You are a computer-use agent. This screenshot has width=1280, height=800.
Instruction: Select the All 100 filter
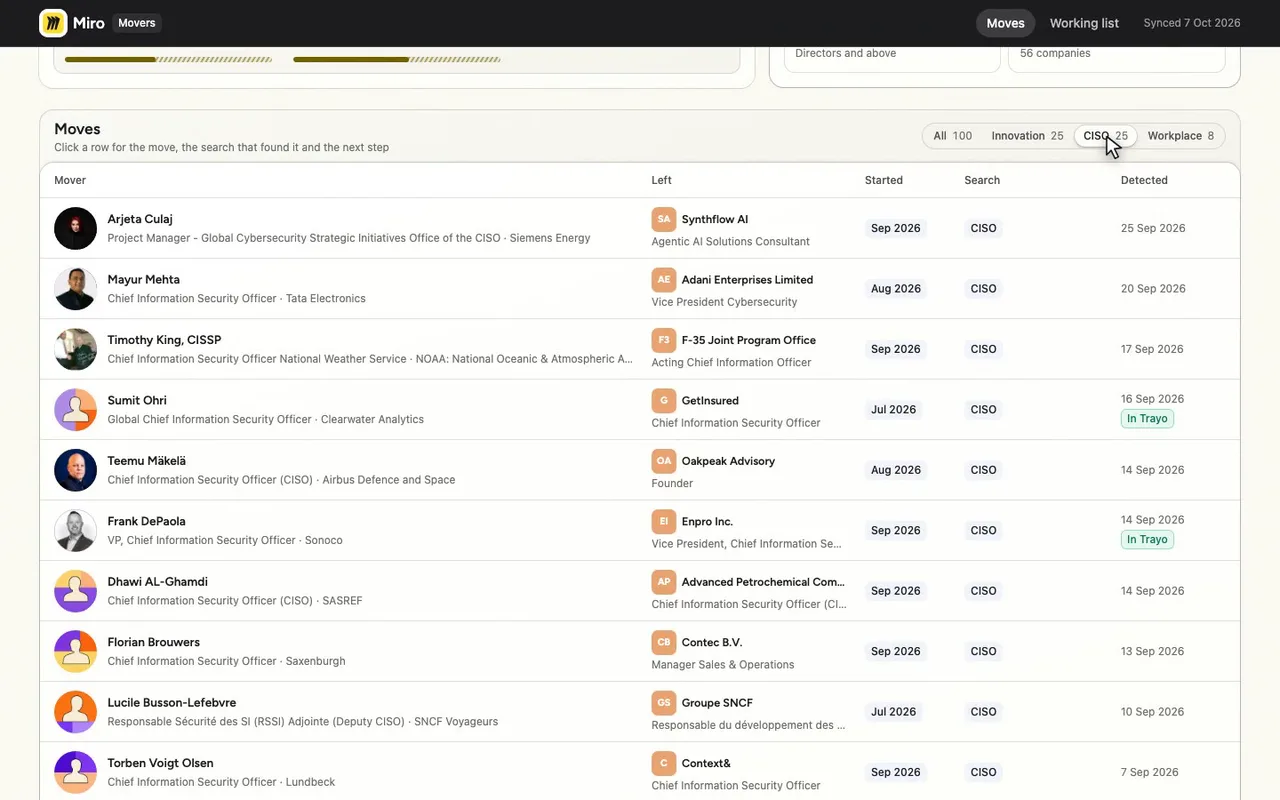pyautogui.click(x=952, y=136)
